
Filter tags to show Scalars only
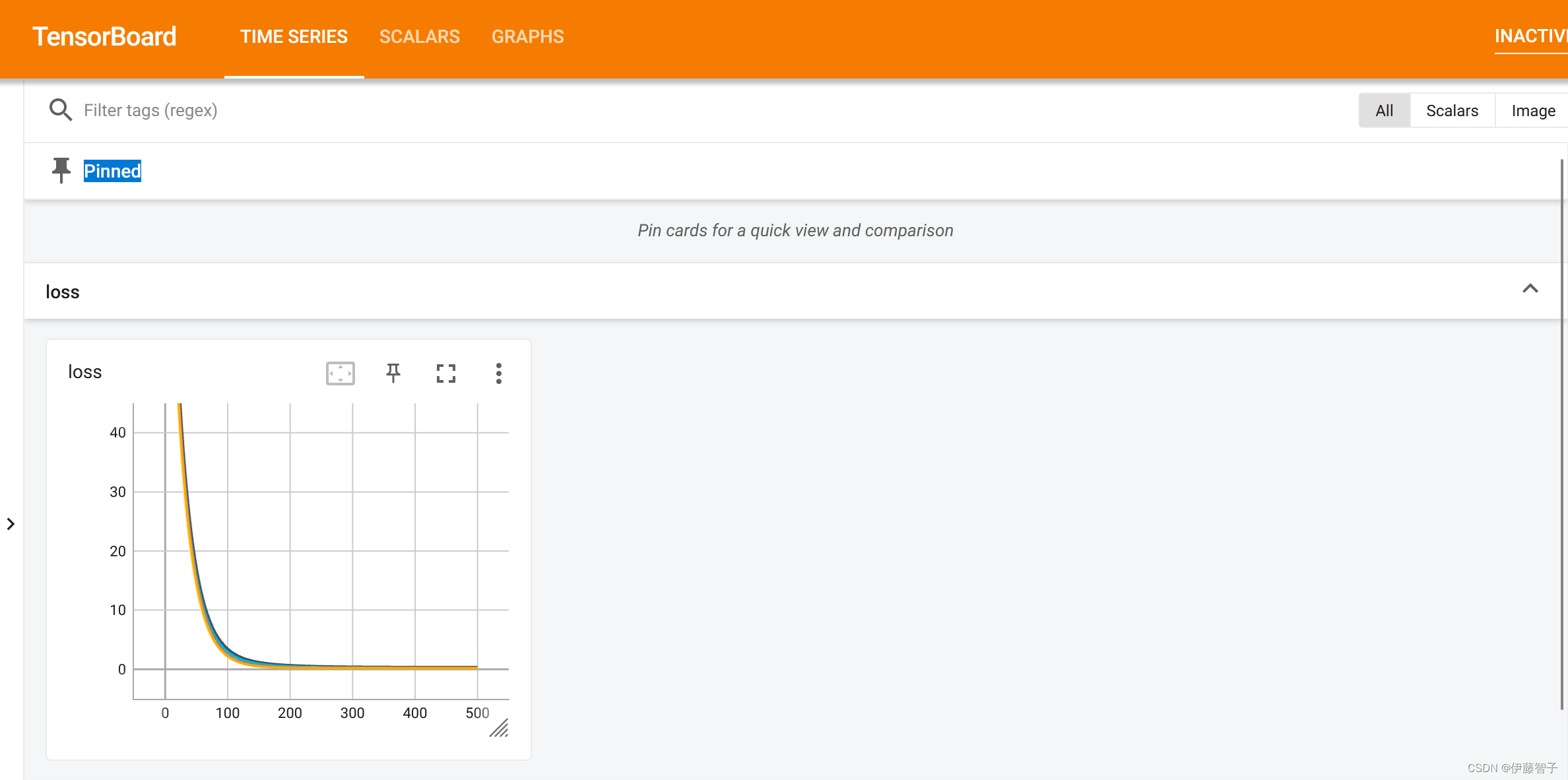coord(1451,110)
